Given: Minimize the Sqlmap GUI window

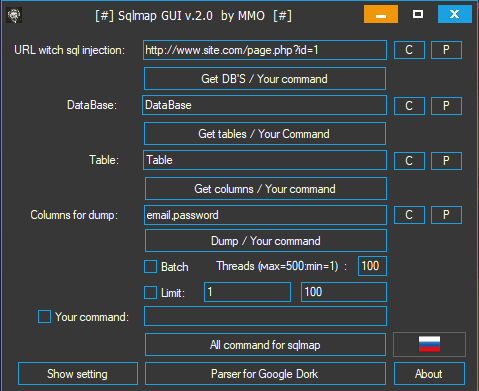Looking at the screenshot, I should (x=381, y=14).
